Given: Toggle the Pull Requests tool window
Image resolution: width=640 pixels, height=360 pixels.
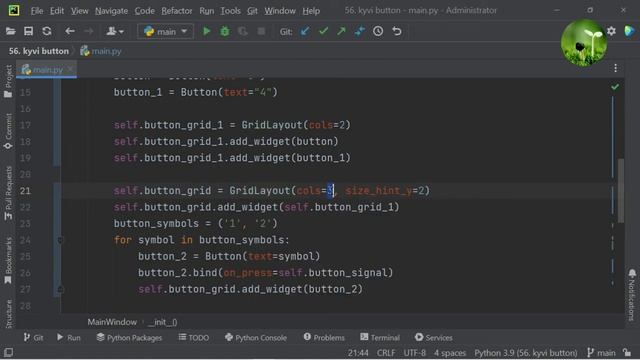Looking at the screenshot, I should (8, 193).
